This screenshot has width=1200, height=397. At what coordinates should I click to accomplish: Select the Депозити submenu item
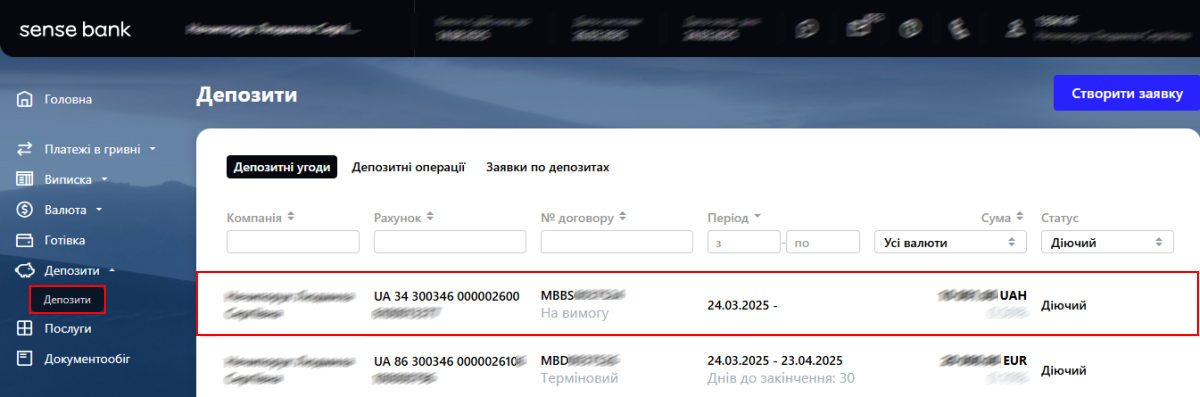coord(67,299)
